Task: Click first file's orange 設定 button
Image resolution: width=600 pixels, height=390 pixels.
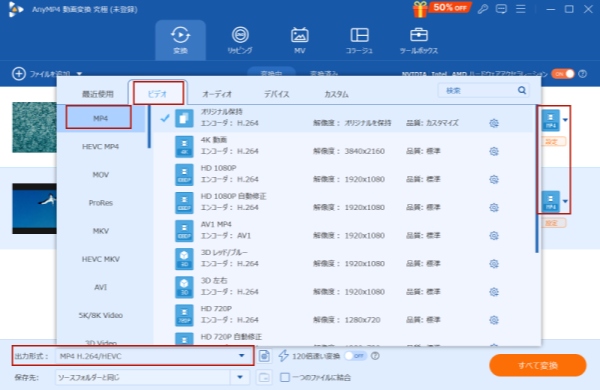Action: (551, 142)
